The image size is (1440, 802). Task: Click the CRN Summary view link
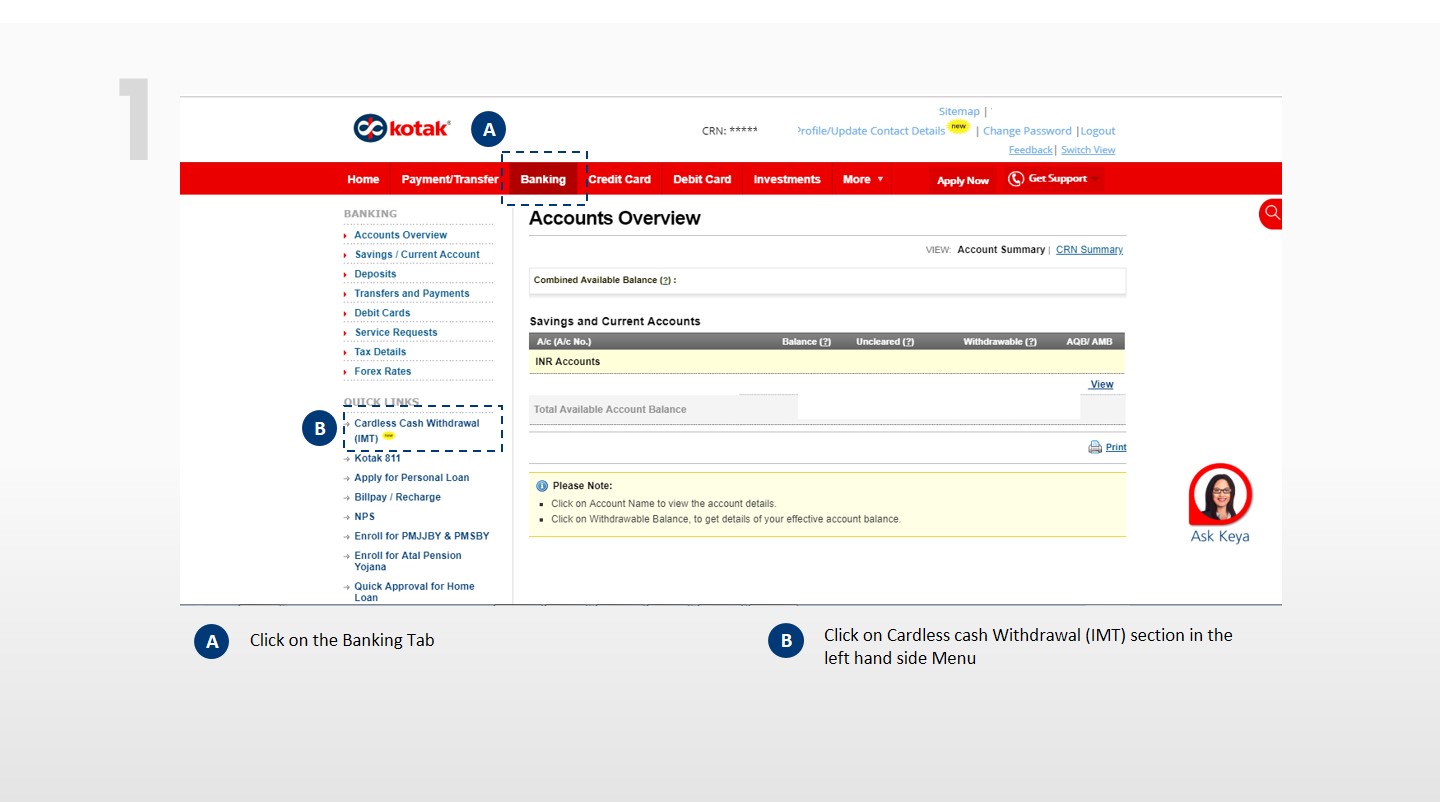[1089, 250]
